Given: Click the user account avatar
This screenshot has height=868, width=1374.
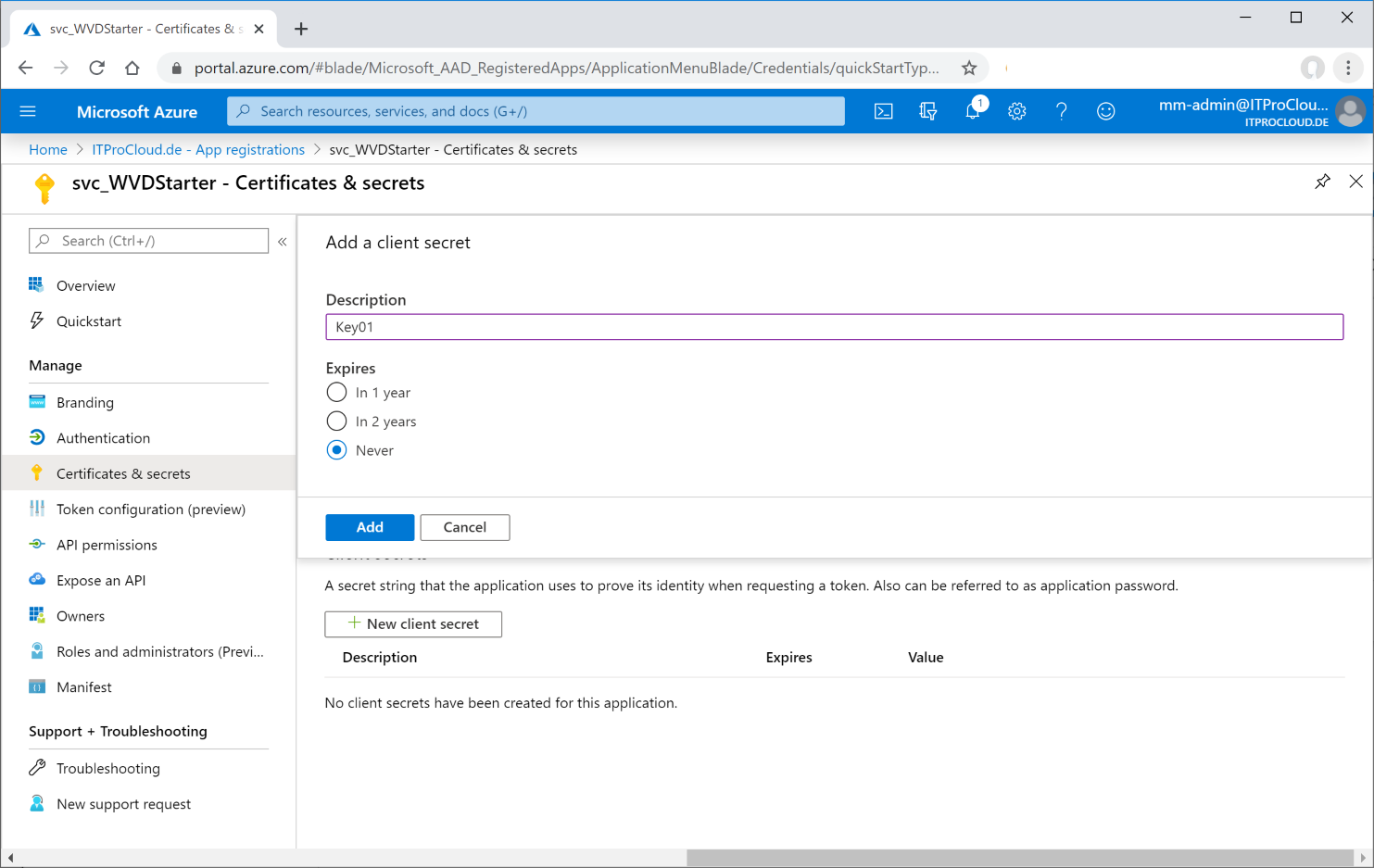Looking at the screenshot, I should (x=1351, y=111).
